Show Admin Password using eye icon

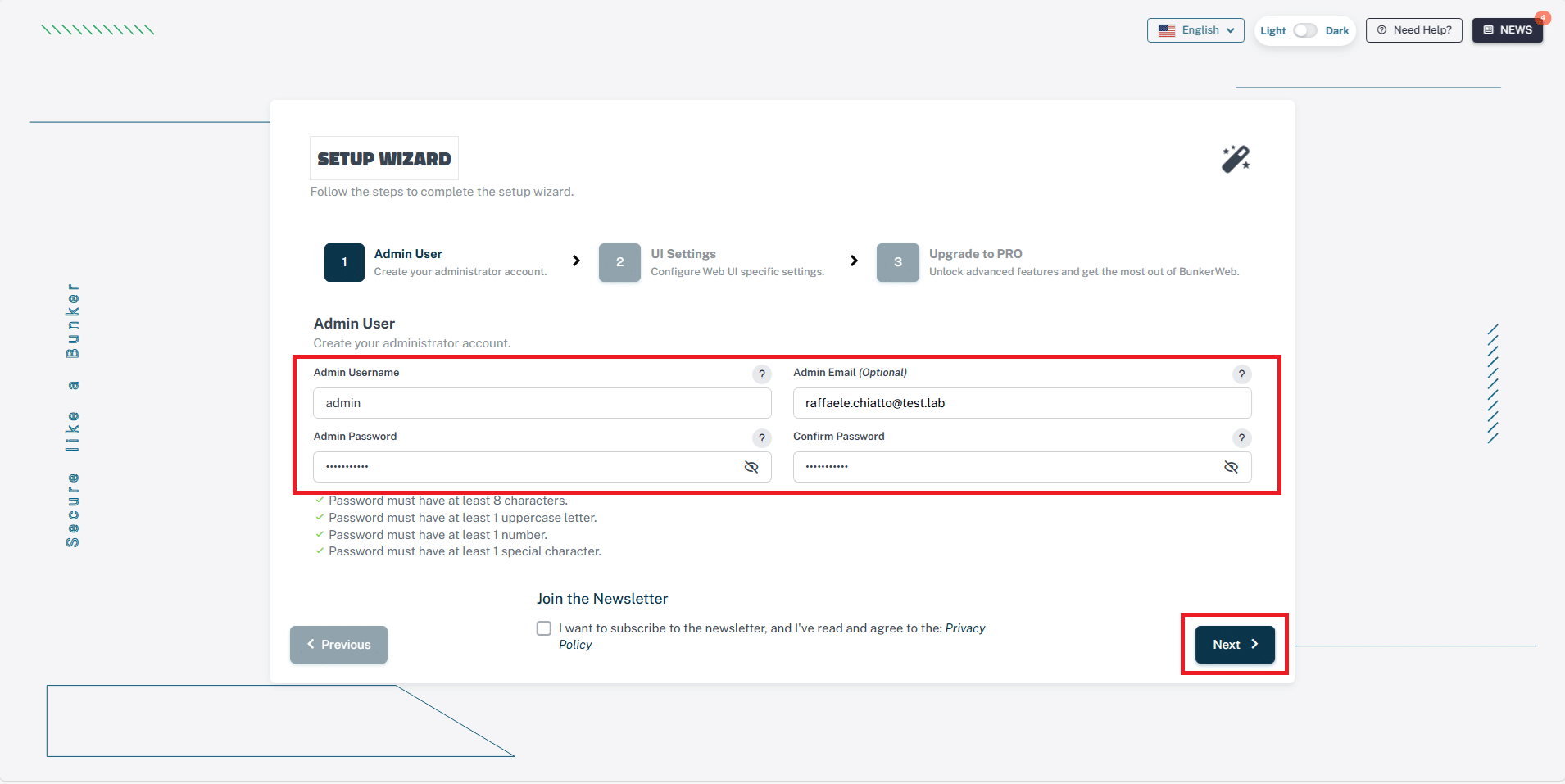(751, 467)
